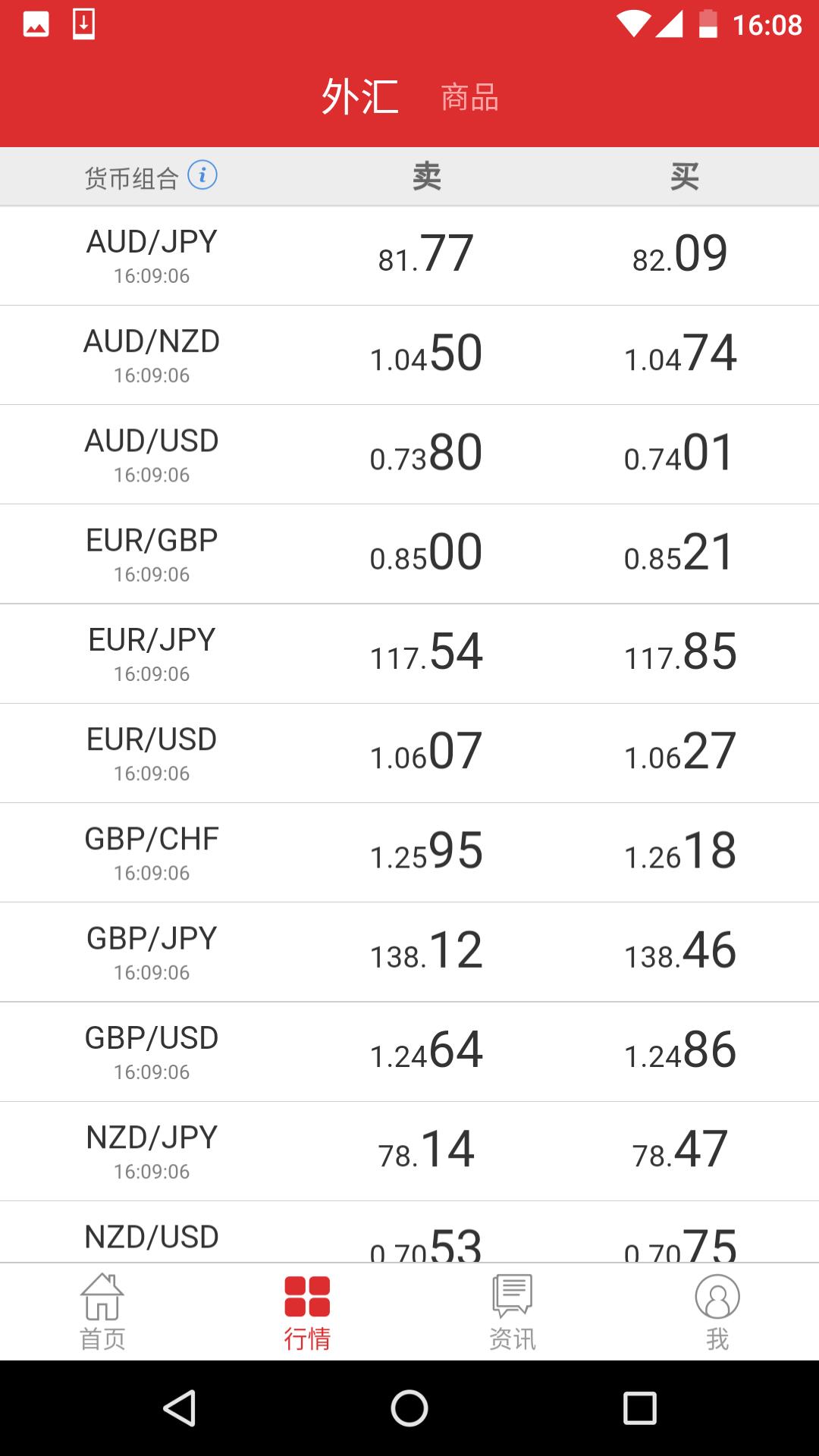
Task: Tap the Android recent apps square
Action: pyautogui.click(x=639, y=1408)
